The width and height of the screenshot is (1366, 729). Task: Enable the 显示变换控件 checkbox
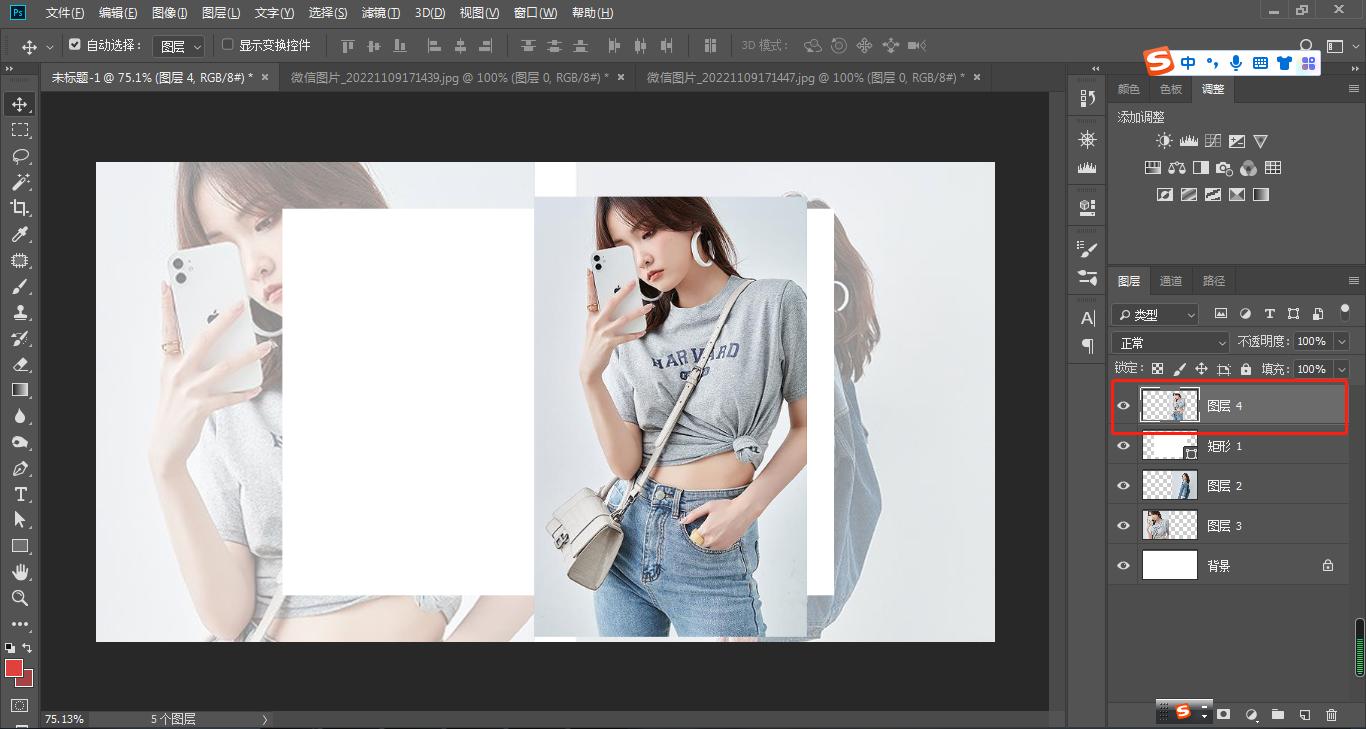coord(227,45)
